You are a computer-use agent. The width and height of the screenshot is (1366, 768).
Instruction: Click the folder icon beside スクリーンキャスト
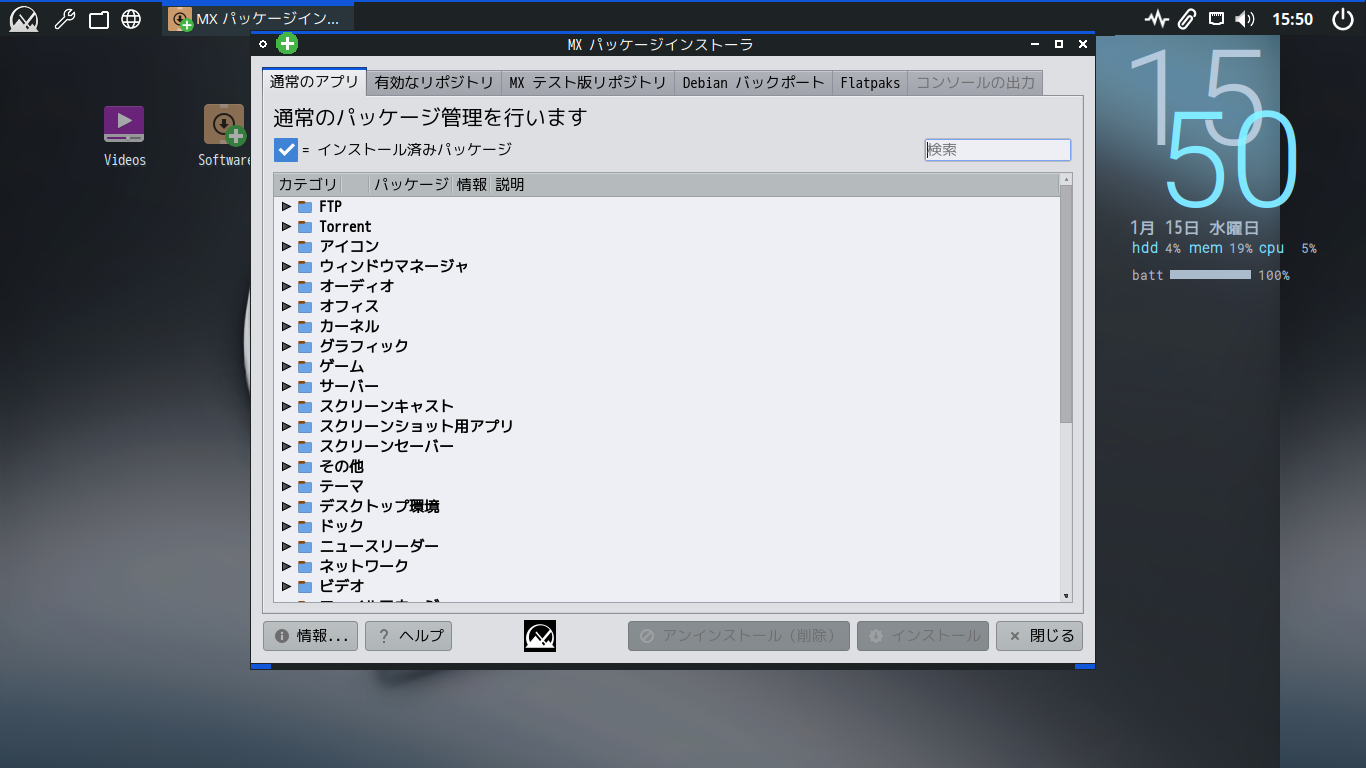point(305,406)
